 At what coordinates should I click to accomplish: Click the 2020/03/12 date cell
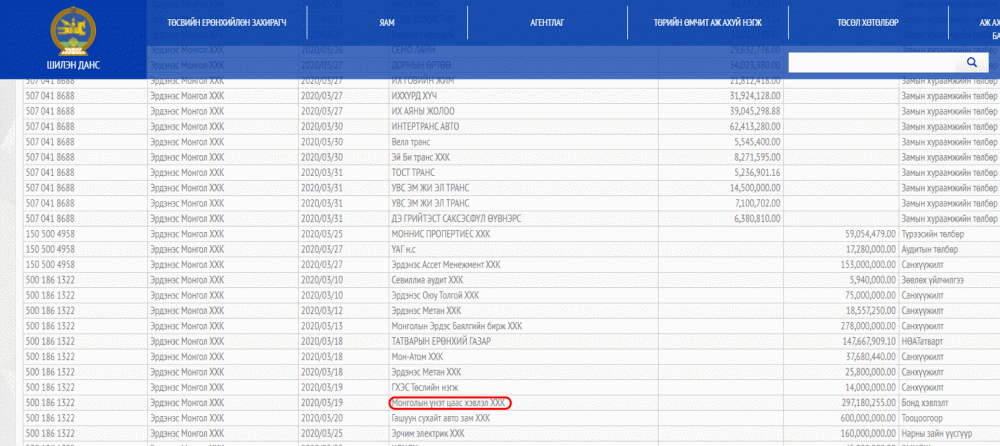point(343,311)
